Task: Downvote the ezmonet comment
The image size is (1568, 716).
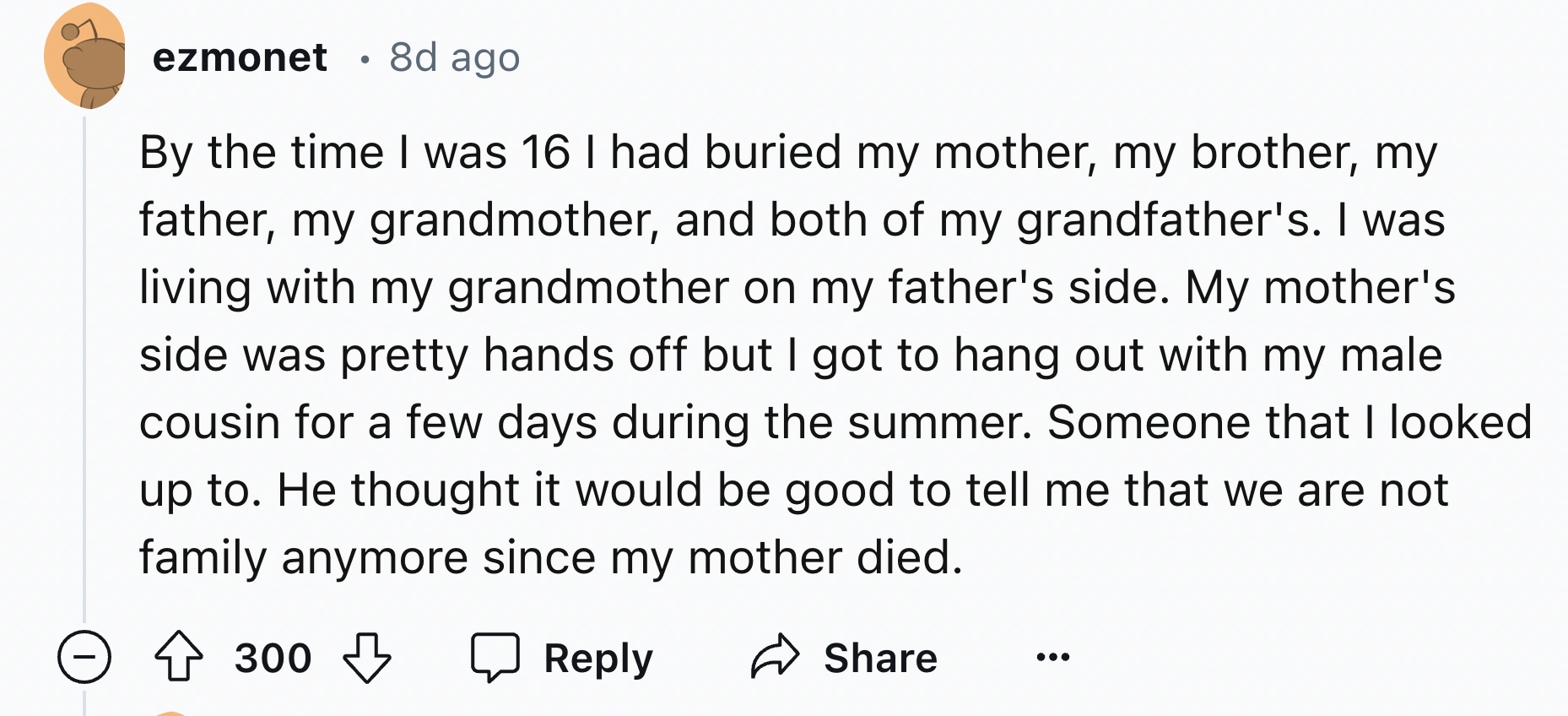Action: [x=366, y=657]
